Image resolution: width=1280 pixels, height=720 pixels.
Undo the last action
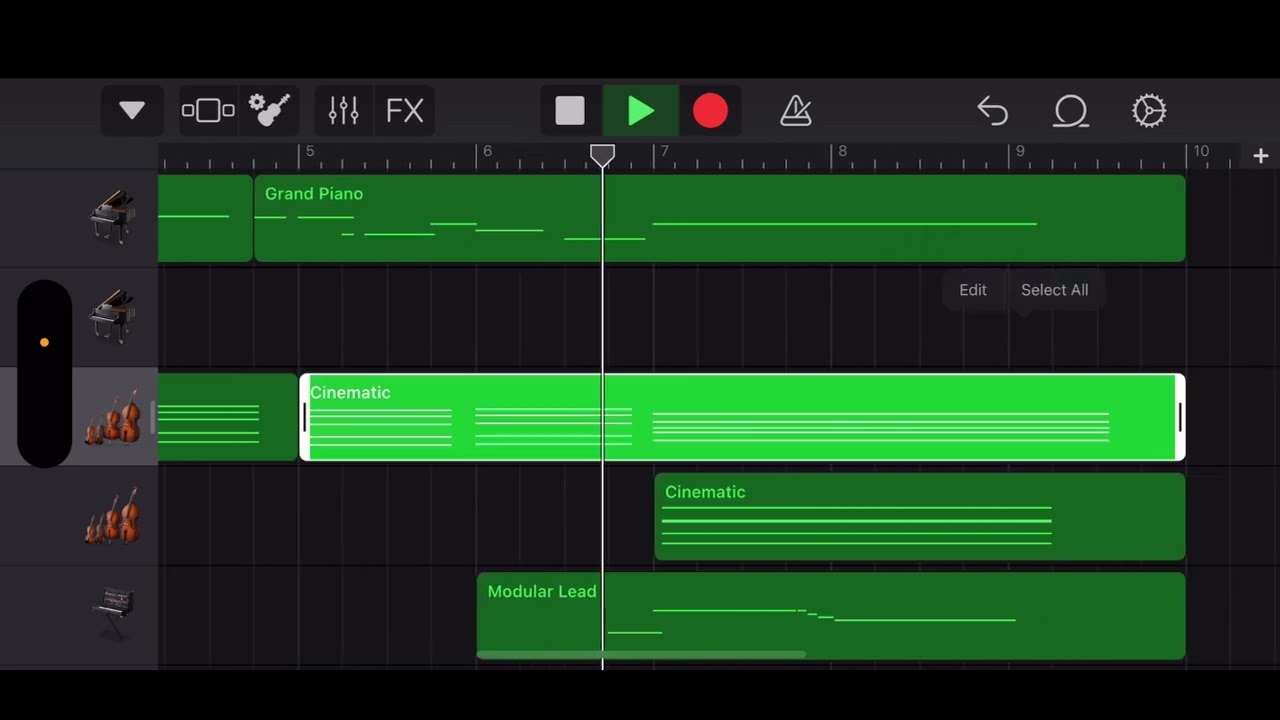[x=992, y=111]
